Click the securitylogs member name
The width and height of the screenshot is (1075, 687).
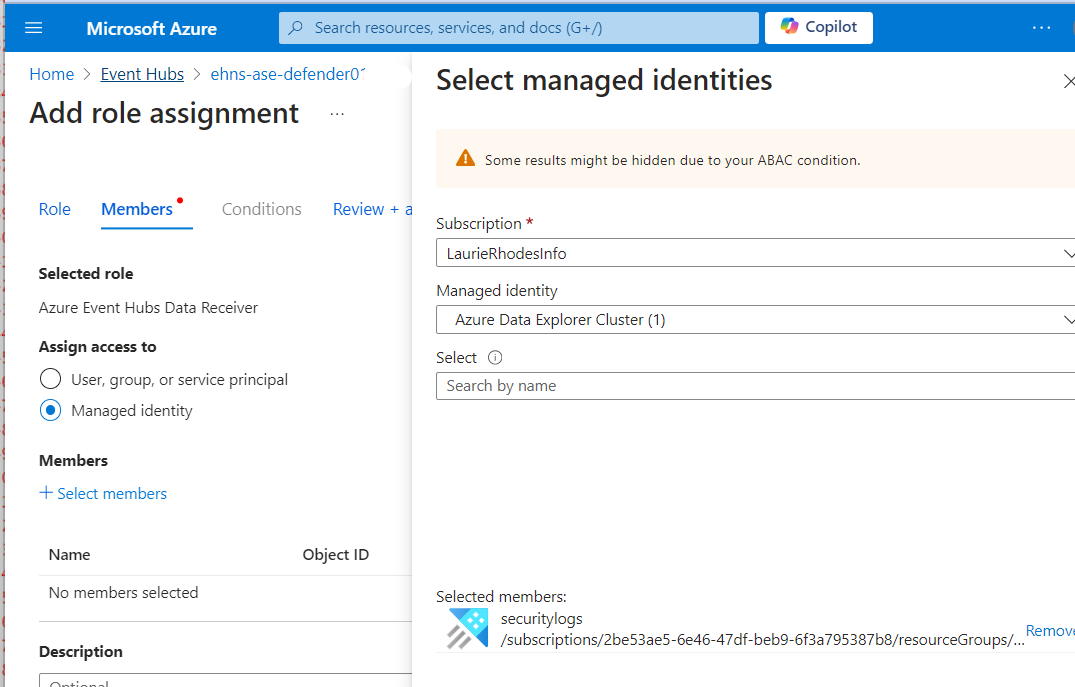pyautogui.click(x=542, y=618)
